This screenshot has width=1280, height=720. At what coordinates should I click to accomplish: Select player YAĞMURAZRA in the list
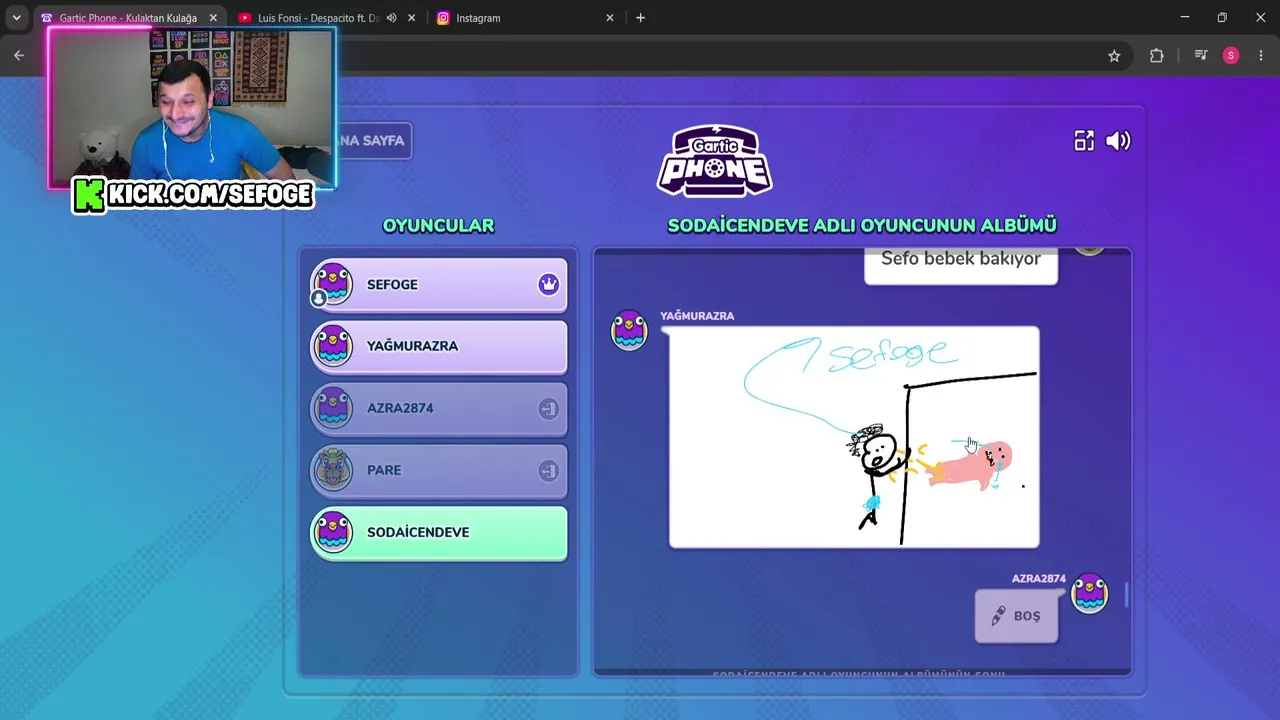(438, 347)
